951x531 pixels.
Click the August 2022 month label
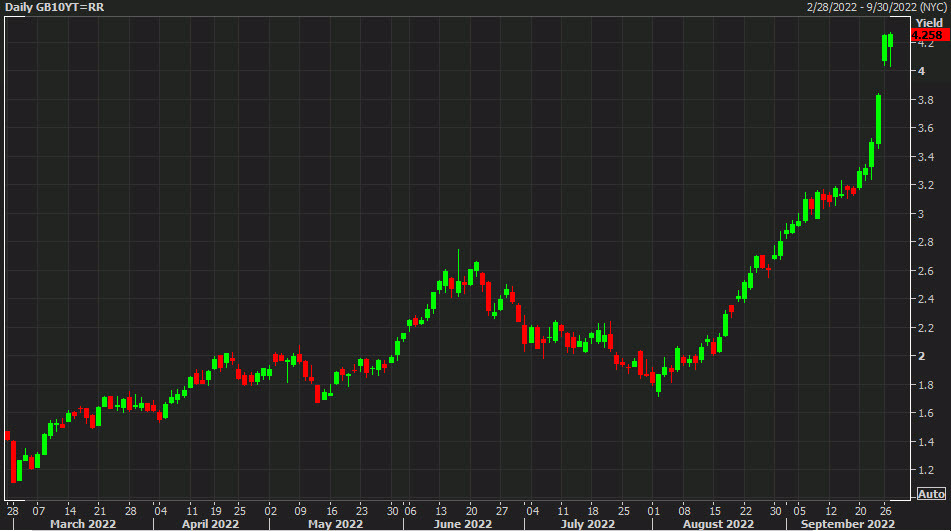click(719, 524)
